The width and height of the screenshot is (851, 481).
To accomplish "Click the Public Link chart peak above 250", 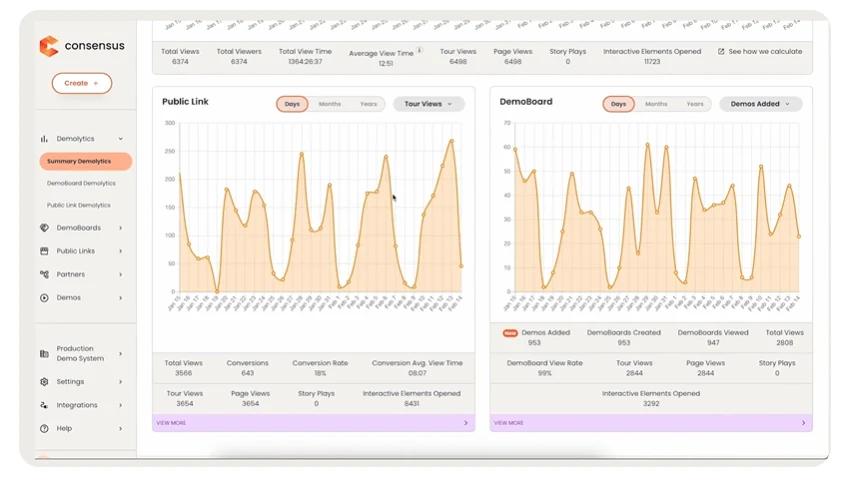I will coord(452,141).
